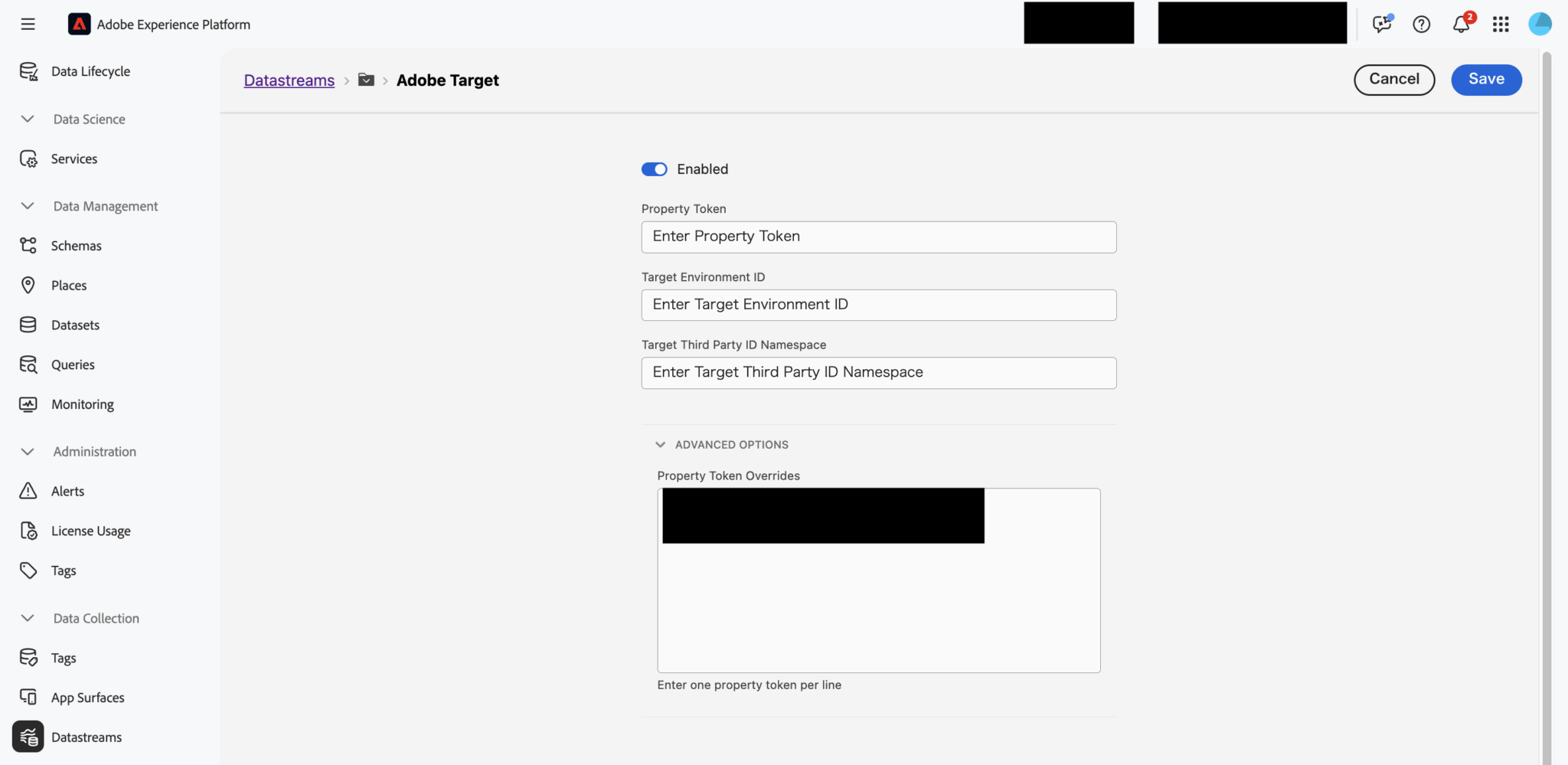
Task: Open Tags under Data Collection
Action: [64, 658]
